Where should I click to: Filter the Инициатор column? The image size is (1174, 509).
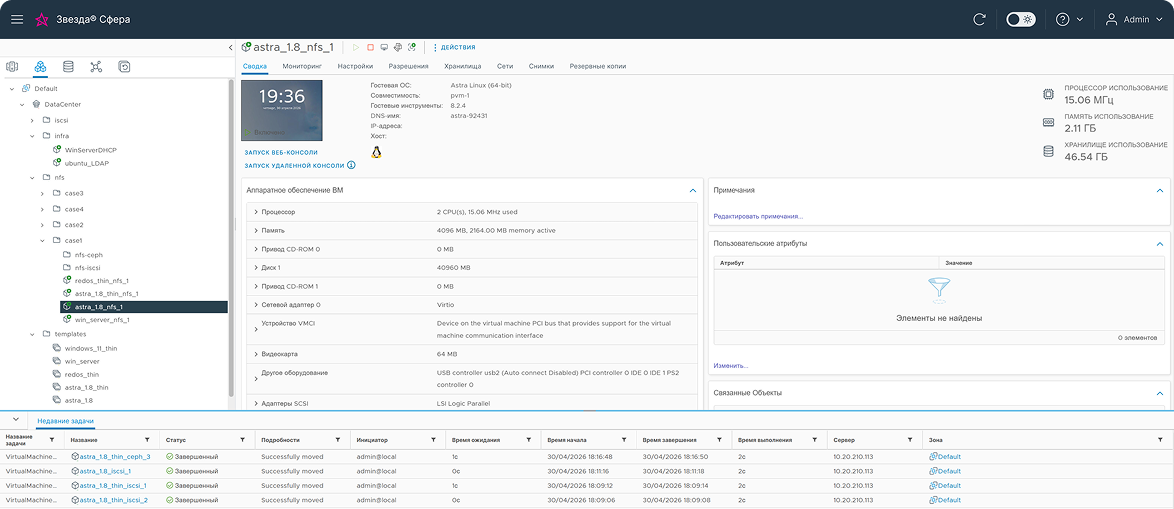(434, 440)
